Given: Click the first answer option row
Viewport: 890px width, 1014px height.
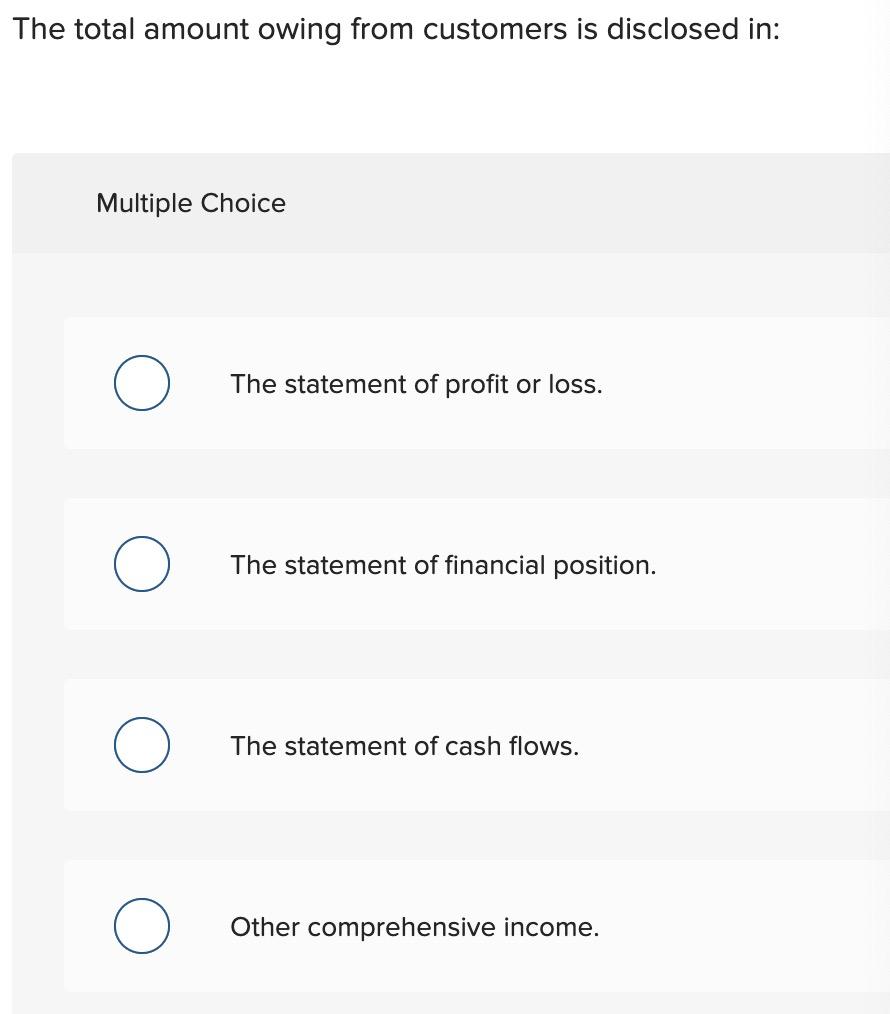Looking at the screenshot, I should click(x=450, y=383).
